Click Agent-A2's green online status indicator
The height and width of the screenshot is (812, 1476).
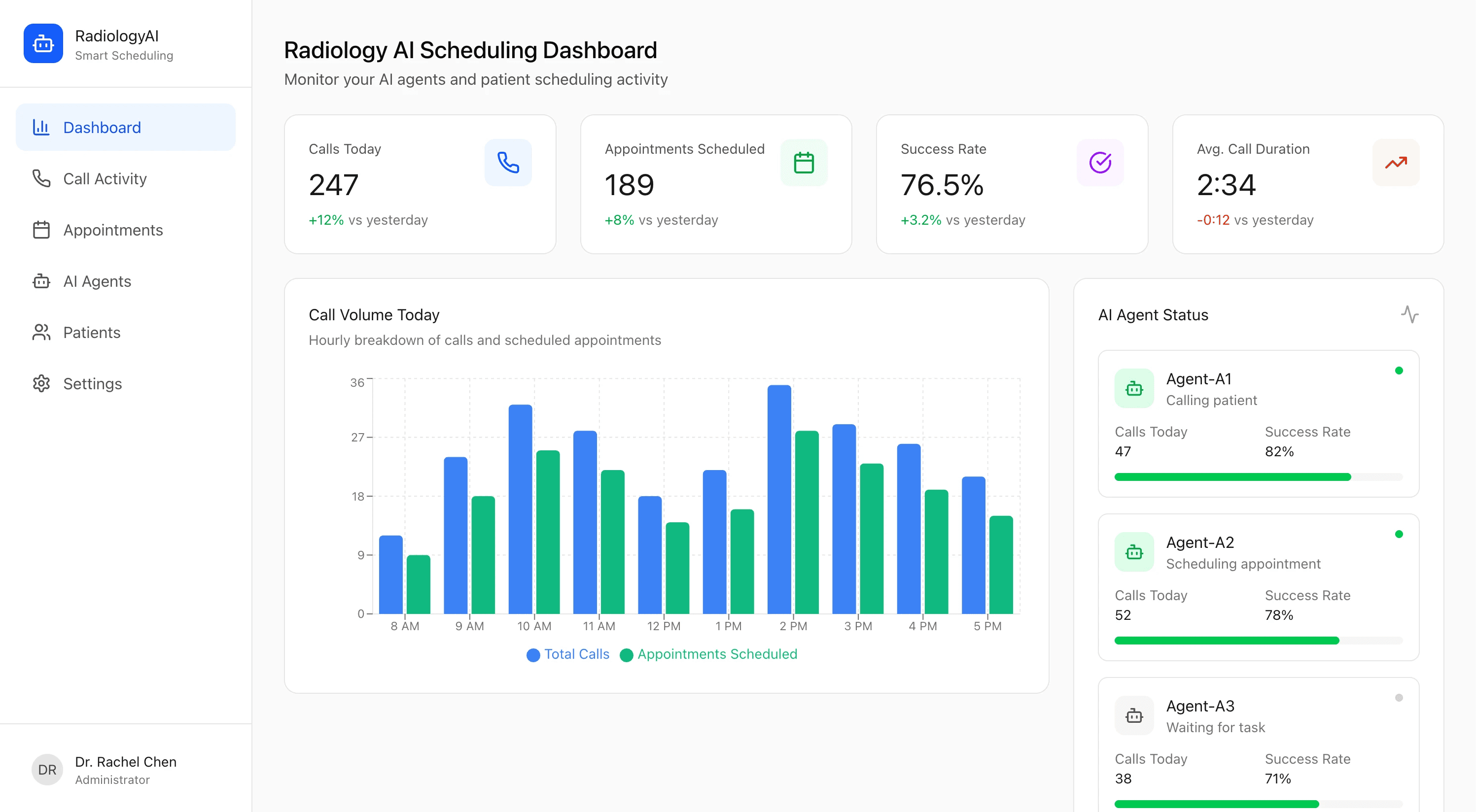[x=1399, y=534]
